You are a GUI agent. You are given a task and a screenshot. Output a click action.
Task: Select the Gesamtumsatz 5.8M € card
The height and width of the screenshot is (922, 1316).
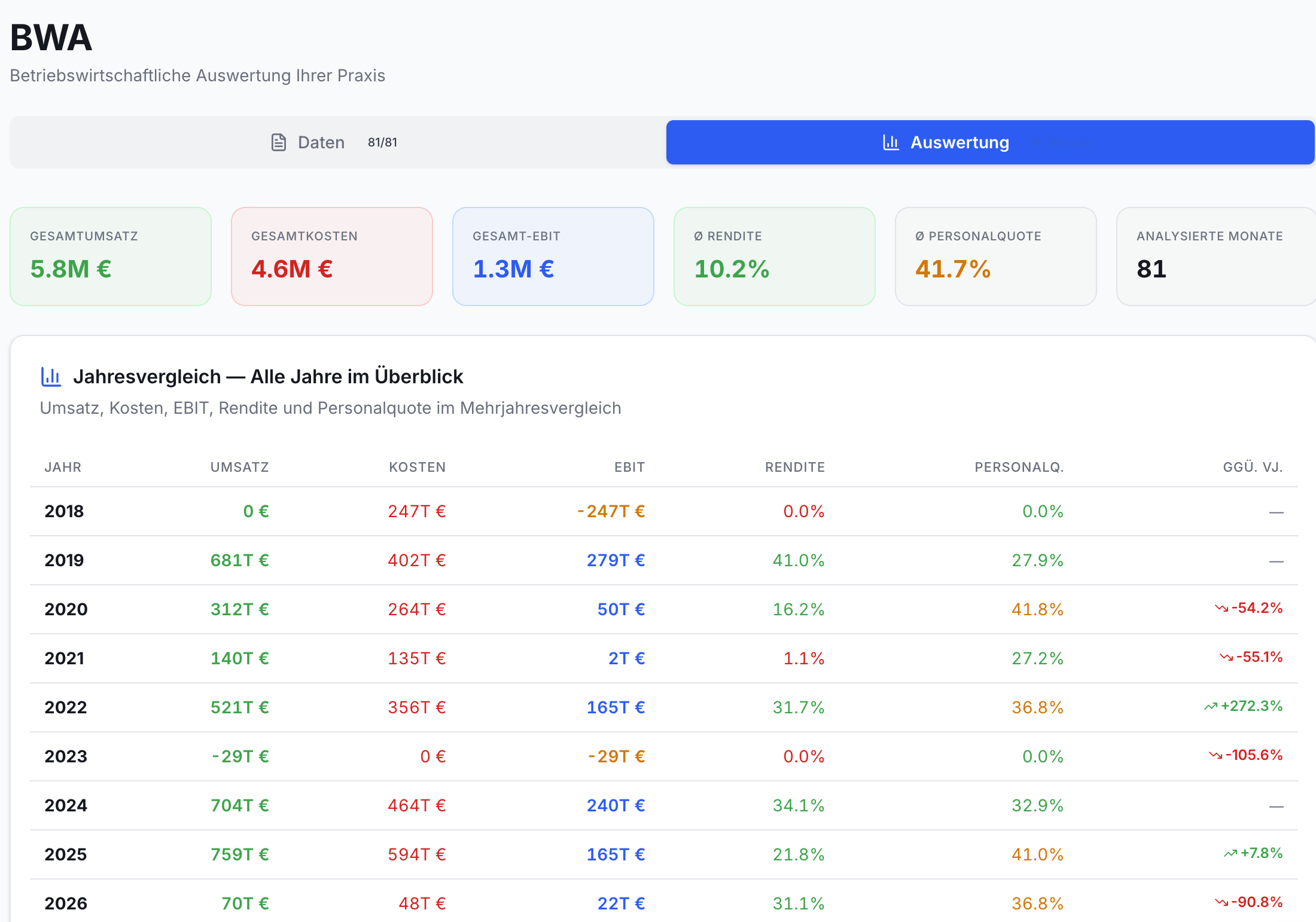click(x=111, y=257)
